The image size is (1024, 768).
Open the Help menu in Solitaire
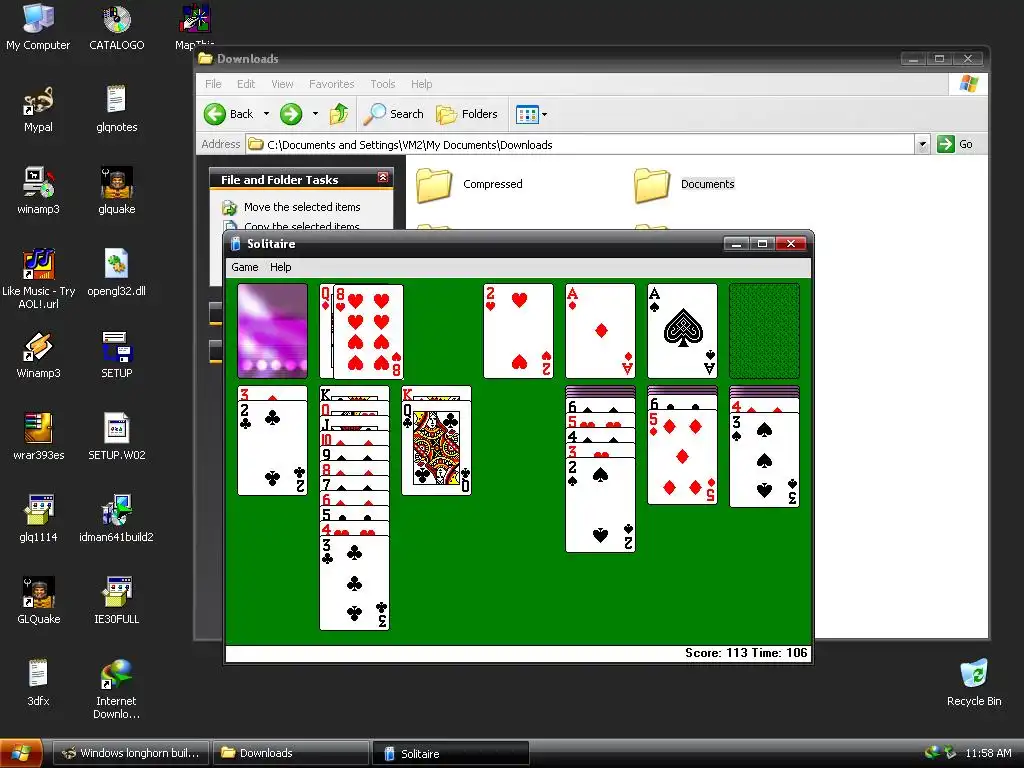click(280, 267)
